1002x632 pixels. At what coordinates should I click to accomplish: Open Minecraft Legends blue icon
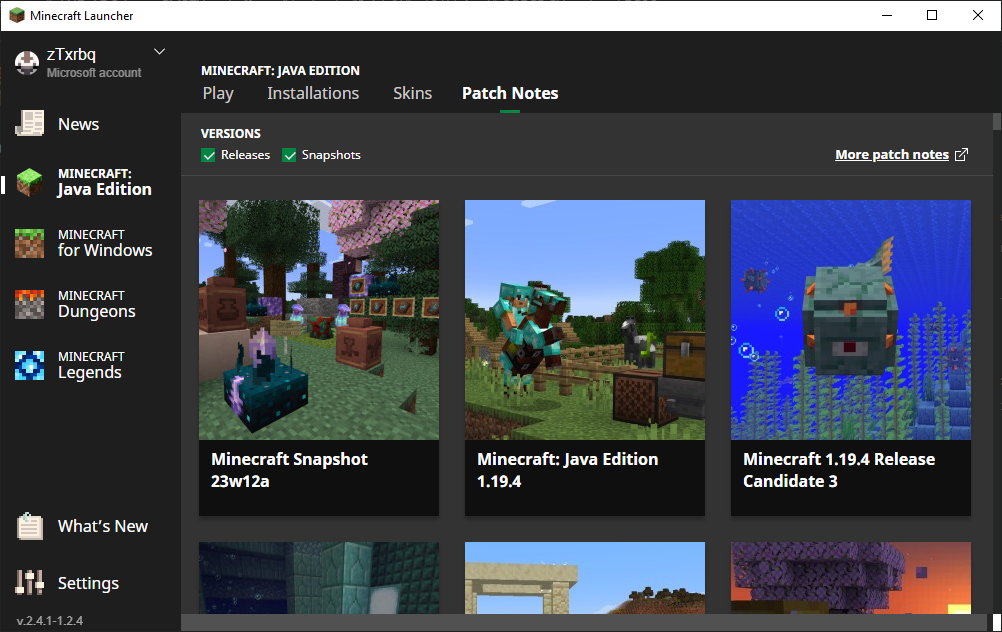tap(29, 366)
